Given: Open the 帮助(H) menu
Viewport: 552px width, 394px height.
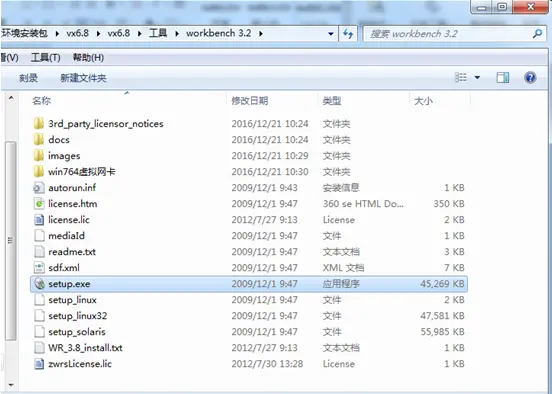Looking at the screenshot, I should pyautogui.click(x=88, y=57).
